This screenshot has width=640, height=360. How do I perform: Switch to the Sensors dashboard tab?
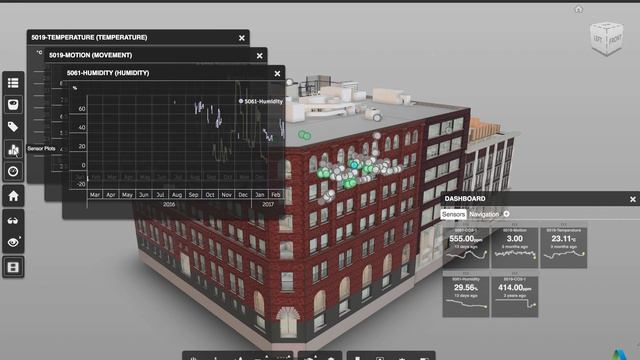pos(453,214)
